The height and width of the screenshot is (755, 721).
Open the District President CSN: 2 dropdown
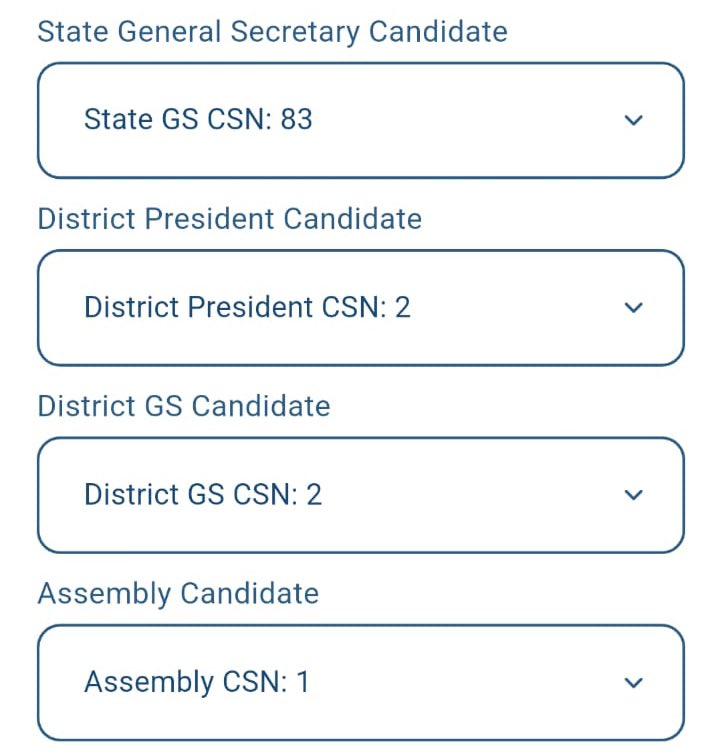(361, 308)
